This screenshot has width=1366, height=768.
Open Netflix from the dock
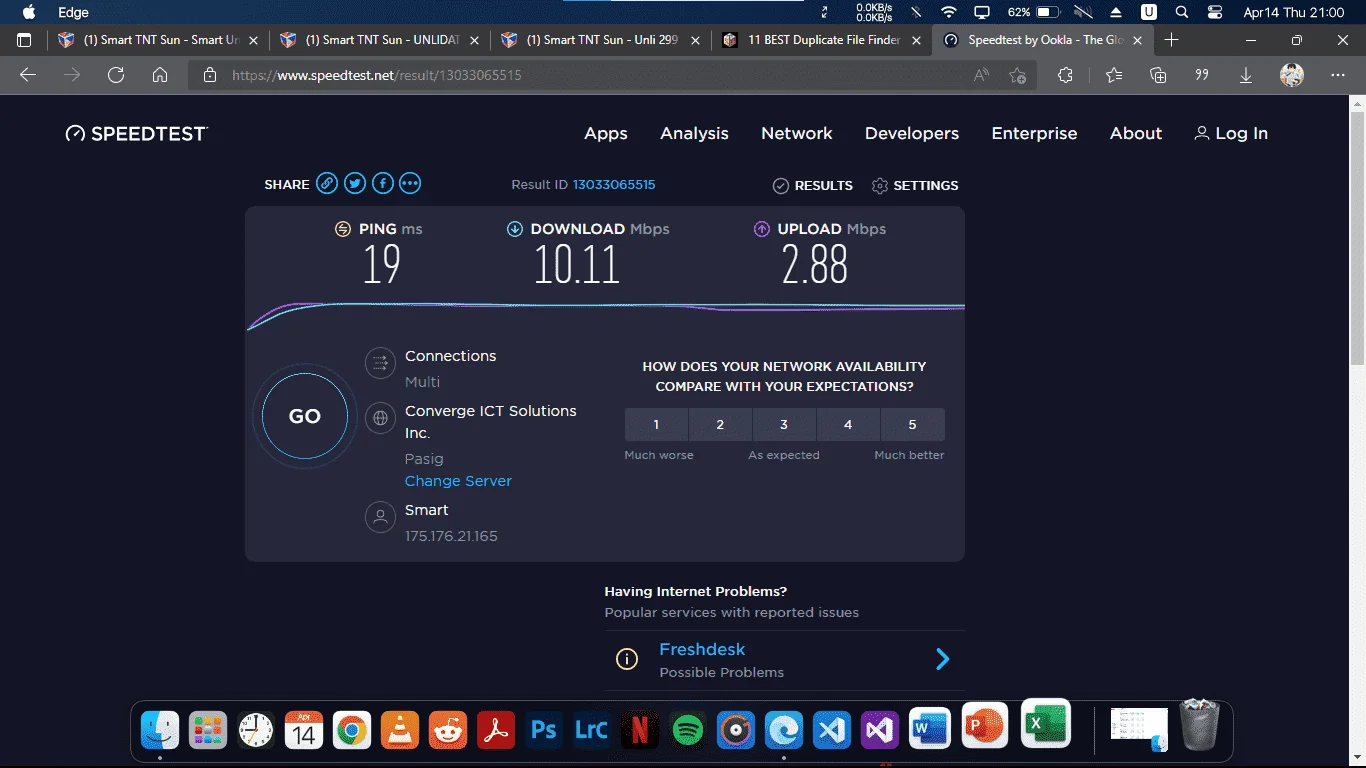tap(639, 731)
